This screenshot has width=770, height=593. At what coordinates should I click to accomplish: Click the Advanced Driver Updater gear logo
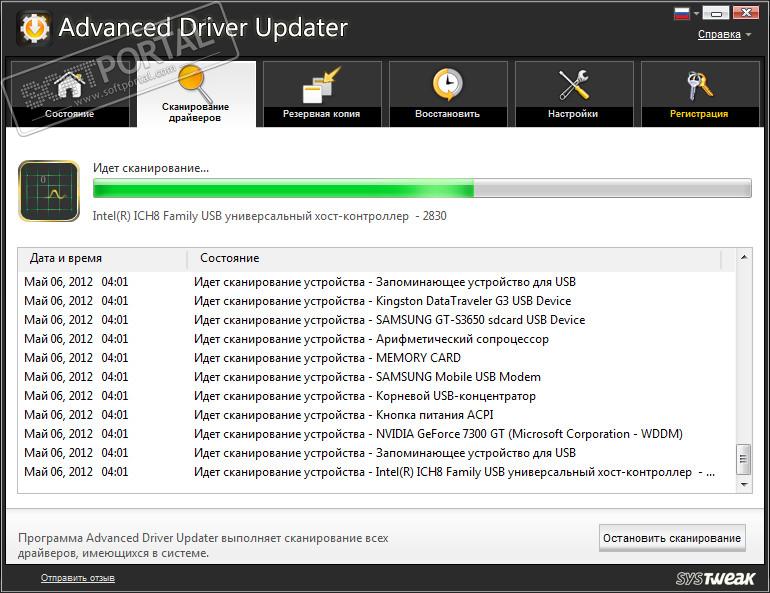coord(34,28)
